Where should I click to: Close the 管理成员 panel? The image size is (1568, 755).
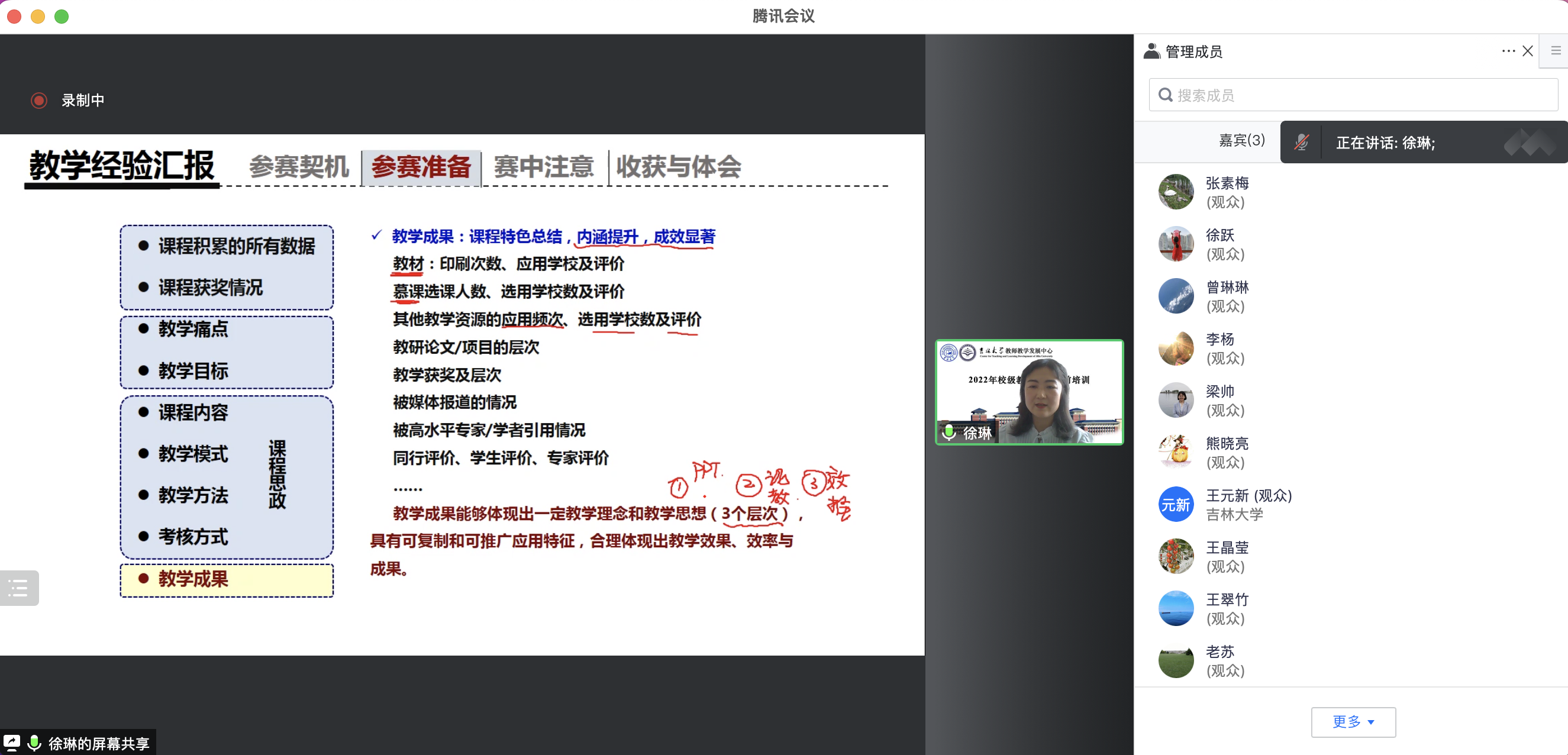tap(1527, 51)
